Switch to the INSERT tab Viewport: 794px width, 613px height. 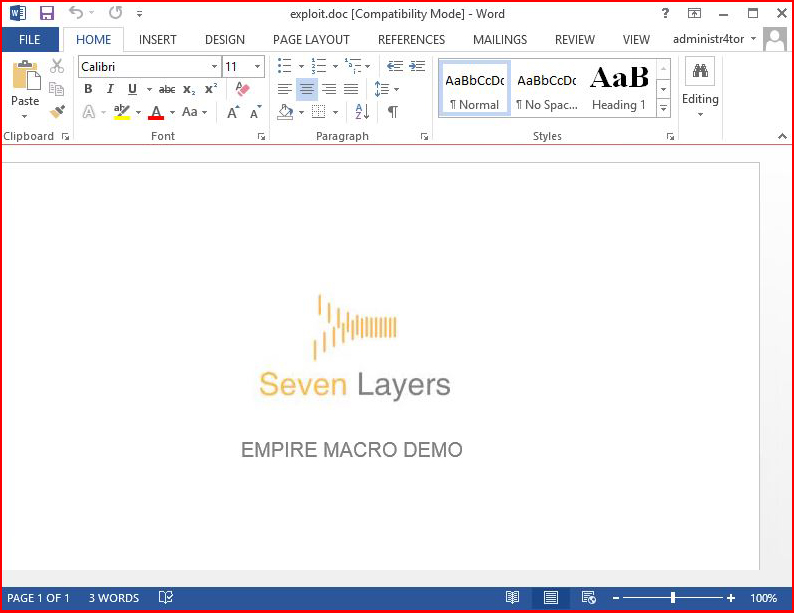click(157, 39)
